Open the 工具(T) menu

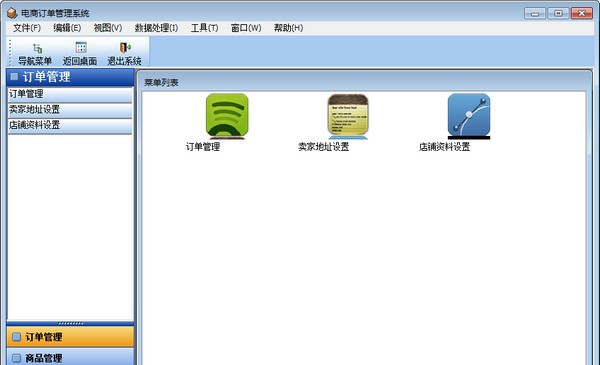(204, 28)
